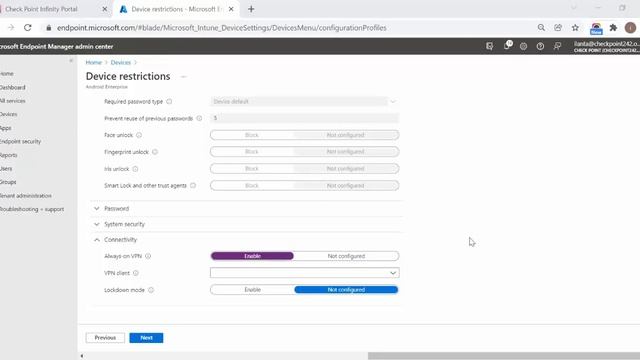Set Face unlock to Not configured
This screenshot has height=360, width=640.
(x=346, y=135)
